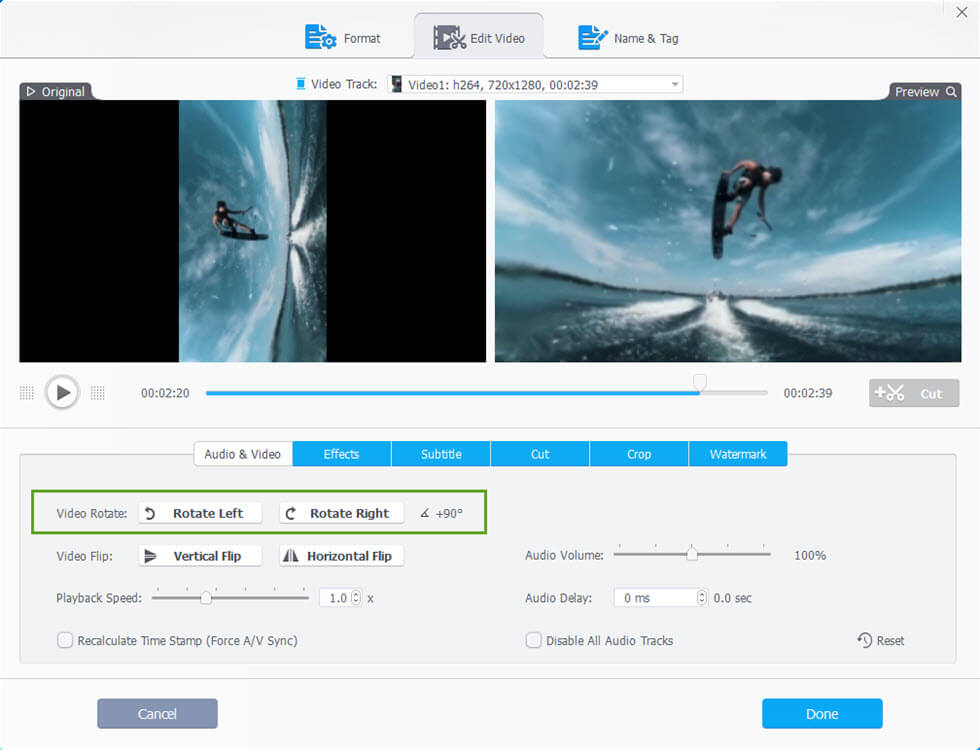
Task: Close the edit dialog with X
Action: (x=961, y=12)
